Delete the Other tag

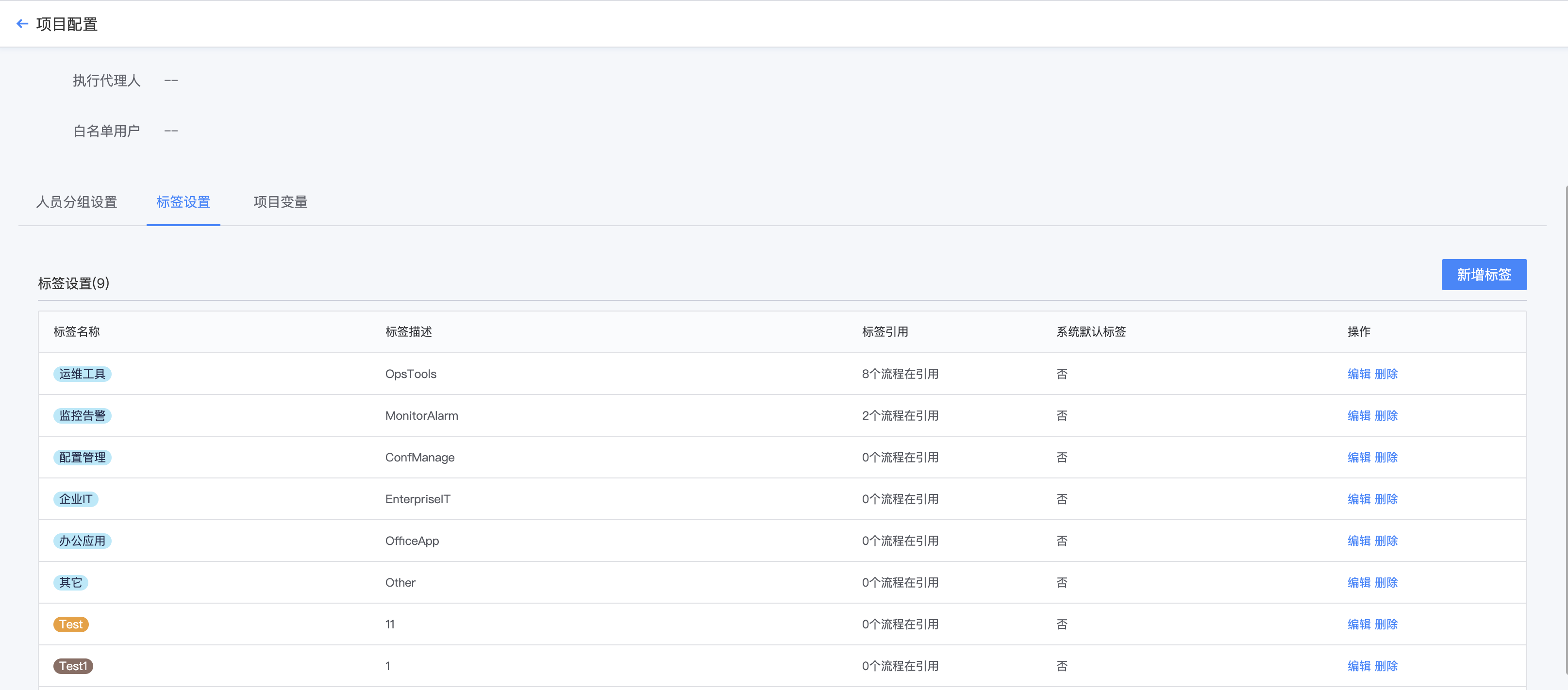pos(1386,582)
